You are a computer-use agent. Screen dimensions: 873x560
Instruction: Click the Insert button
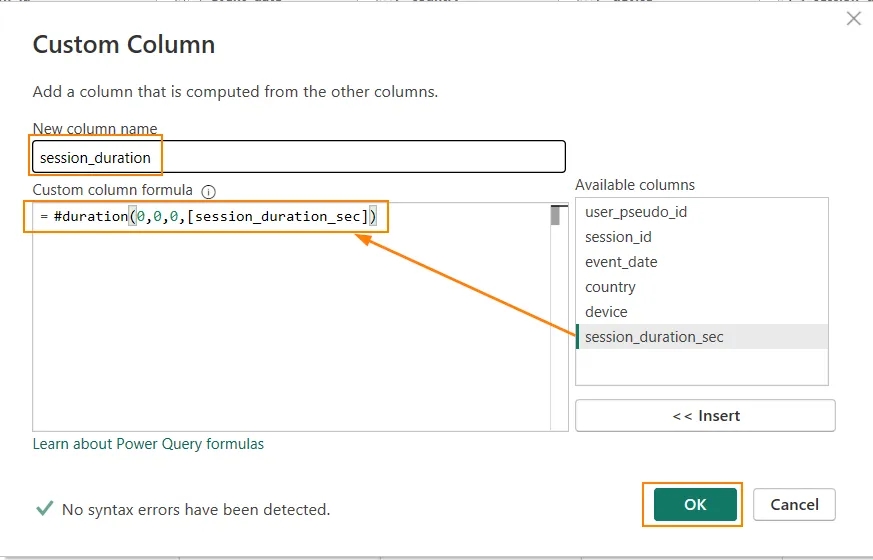point(705,415)
